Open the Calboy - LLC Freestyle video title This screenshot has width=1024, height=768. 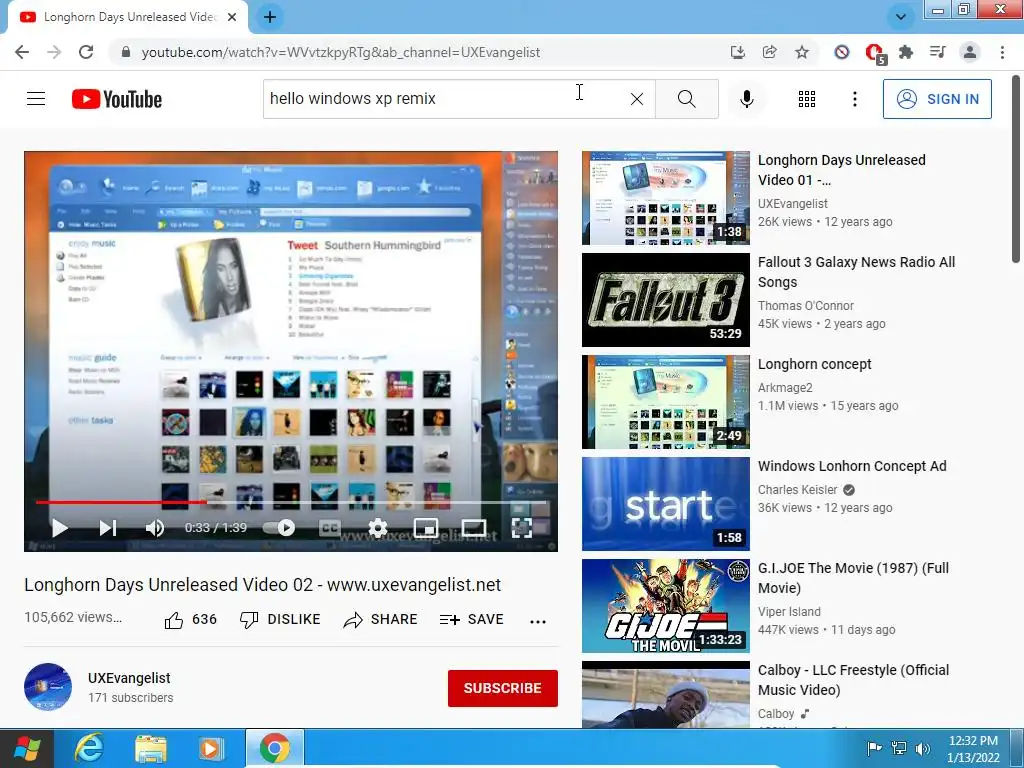(853, 680)
